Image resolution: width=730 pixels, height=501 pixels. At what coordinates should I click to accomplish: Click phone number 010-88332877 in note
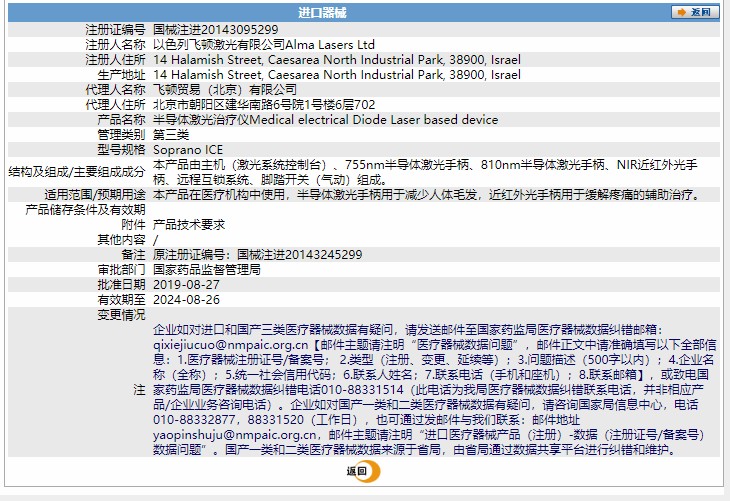pyautogui.click(x=194, y=420)
